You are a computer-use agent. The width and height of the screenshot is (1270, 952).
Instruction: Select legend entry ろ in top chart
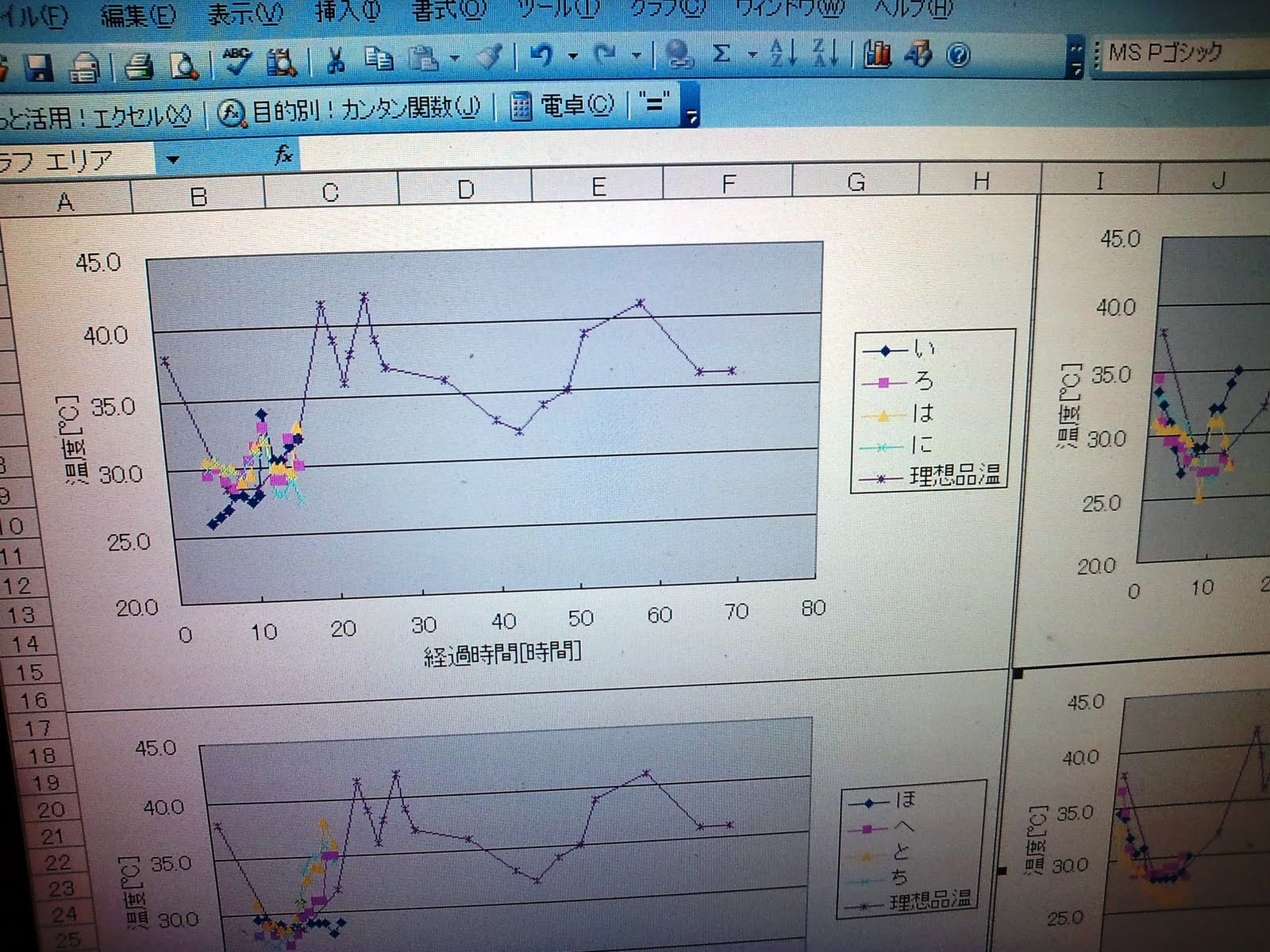(x=899, y=382)
